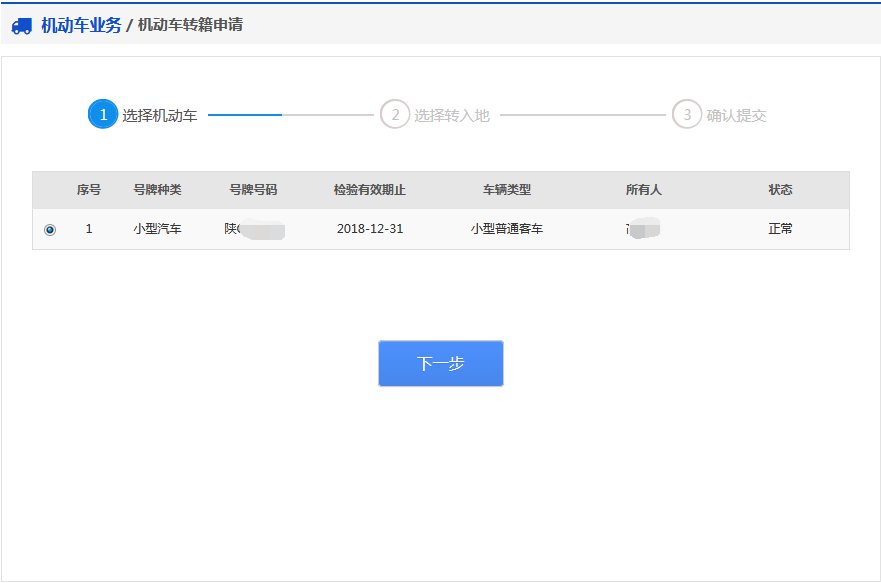This screenshot has height=583, width=881.
Task: Click the step 3 circle icon
Action: point(687,115)
